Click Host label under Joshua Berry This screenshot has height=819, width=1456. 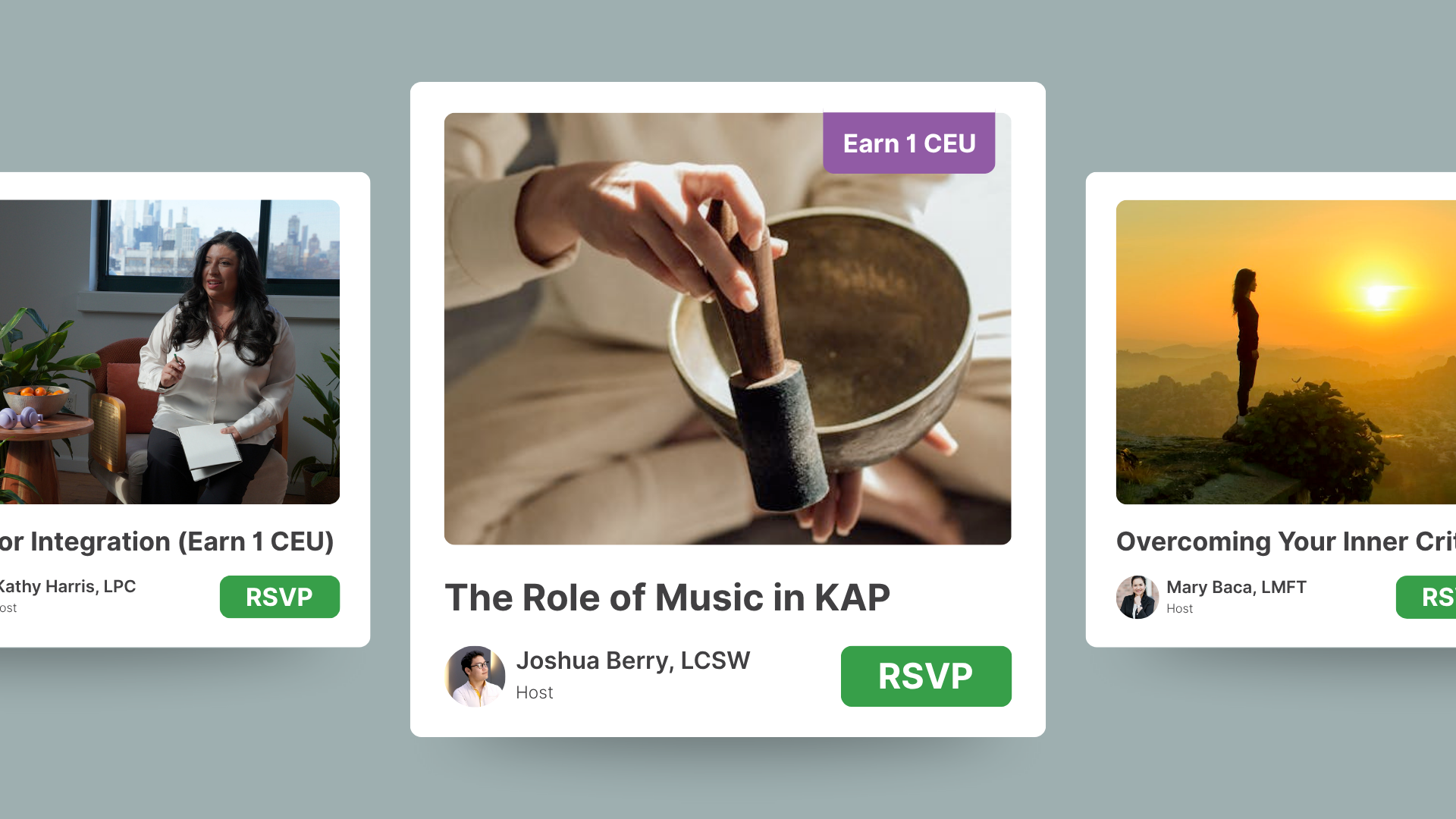(x=534, y=692)
